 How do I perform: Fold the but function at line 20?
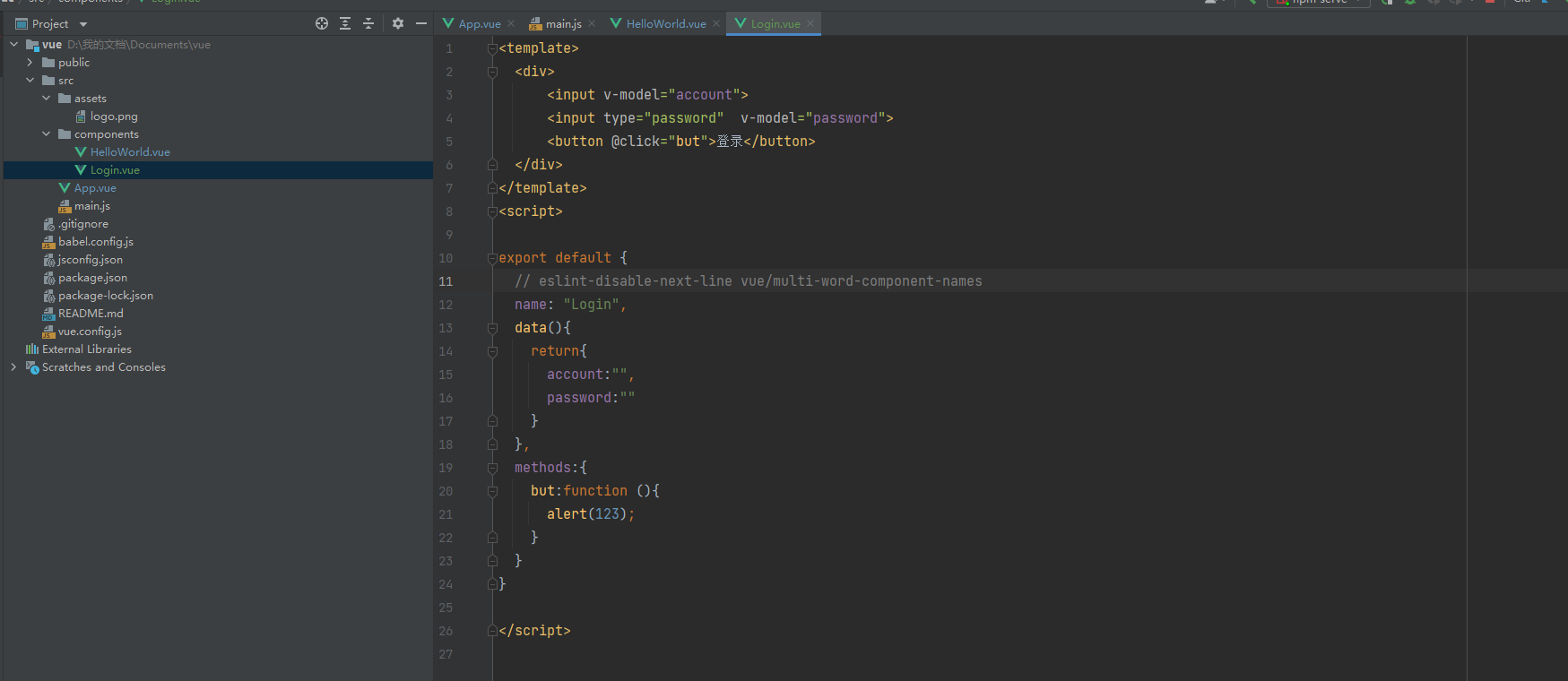point(492,491)
